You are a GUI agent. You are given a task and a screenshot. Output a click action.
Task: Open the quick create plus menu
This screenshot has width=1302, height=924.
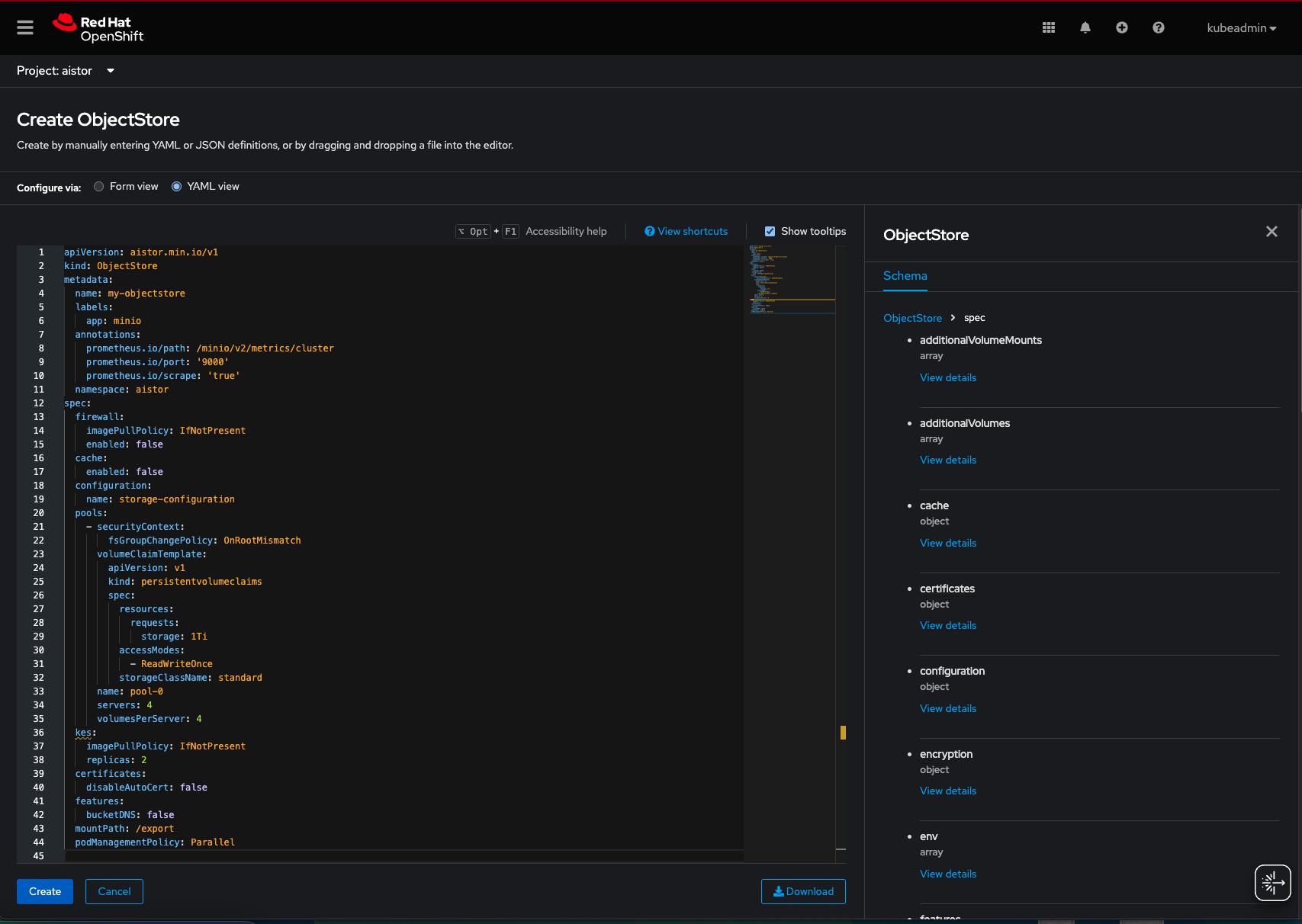(1121, 27)
